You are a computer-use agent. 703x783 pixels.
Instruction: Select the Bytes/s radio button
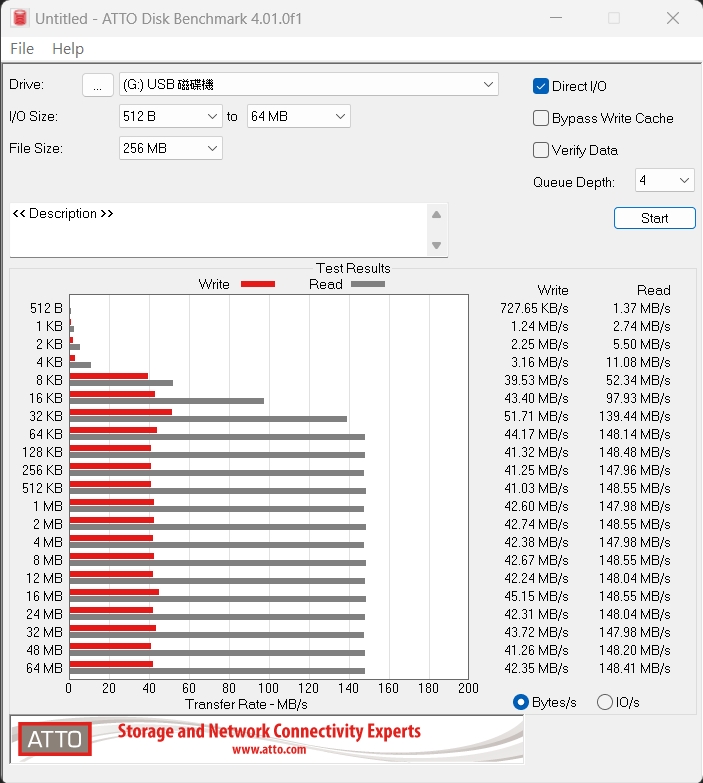pyautogui.click(x=520, y=702)
